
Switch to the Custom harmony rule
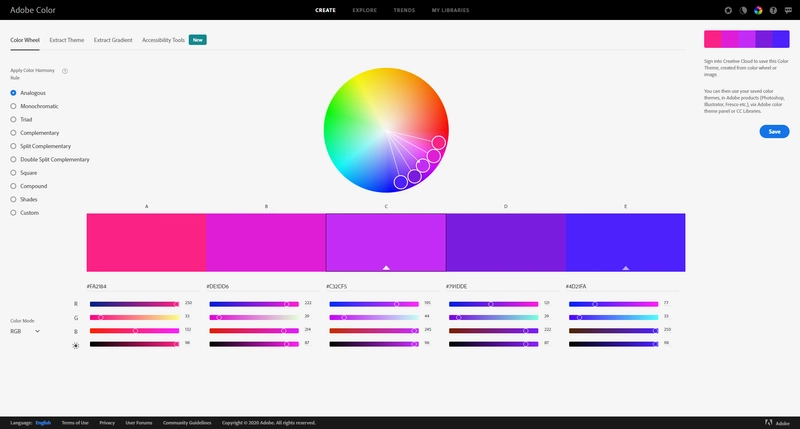(24, 212)
